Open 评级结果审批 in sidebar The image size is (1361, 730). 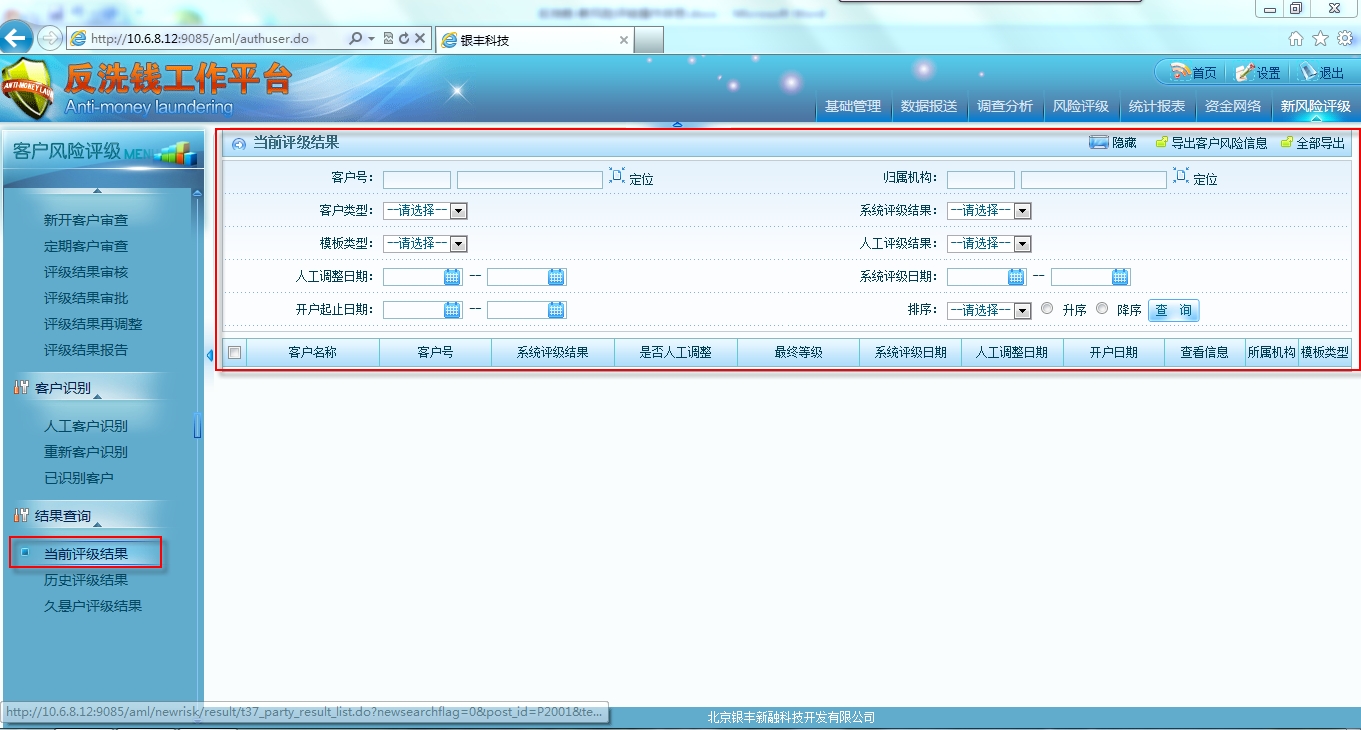(x=86, y=298)
